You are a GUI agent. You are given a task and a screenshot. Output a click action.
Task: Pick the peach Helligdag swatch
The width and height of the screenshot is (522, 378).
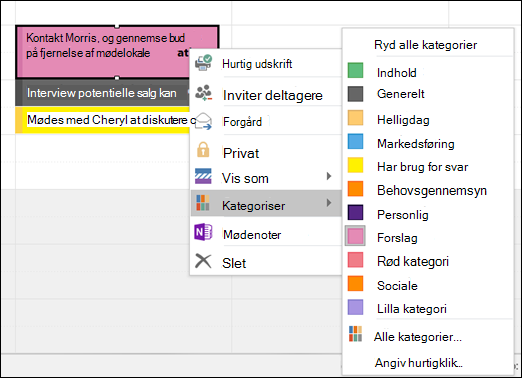pos(355,118)
